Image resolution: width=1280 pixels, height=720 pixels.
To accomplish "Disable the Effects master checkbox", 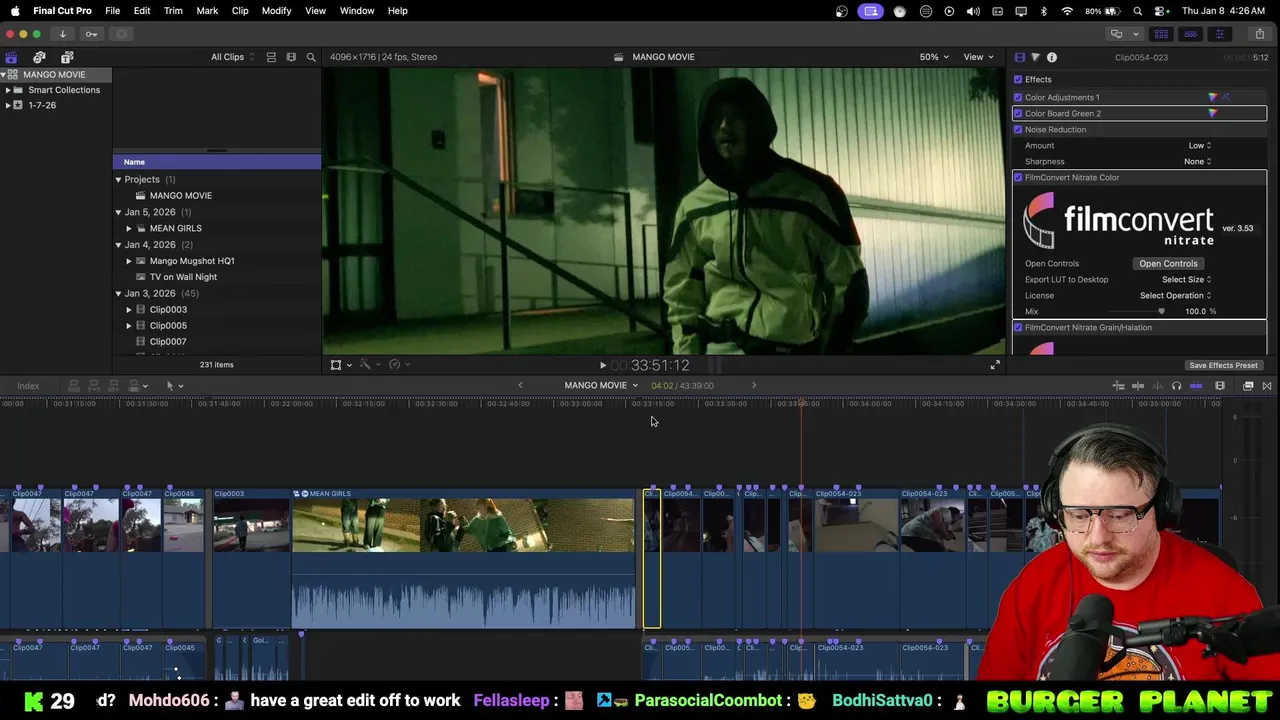I will (x=1018, y=80).
